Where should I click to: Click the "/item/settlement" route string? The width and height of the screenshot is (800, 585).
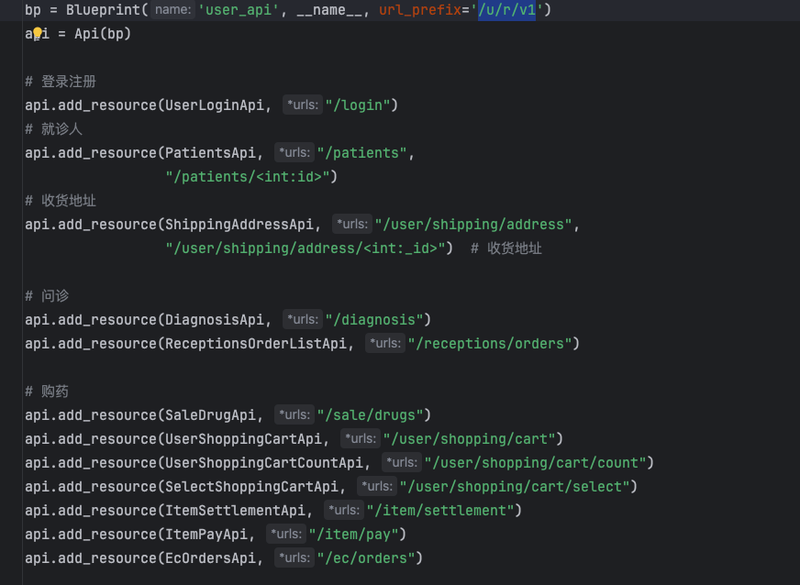click(x=440, y=511)
